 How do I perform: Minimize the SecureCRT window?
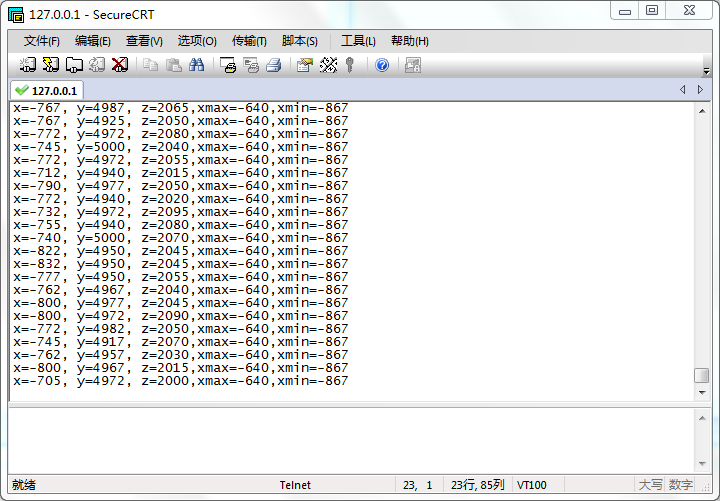coord(625,11)
